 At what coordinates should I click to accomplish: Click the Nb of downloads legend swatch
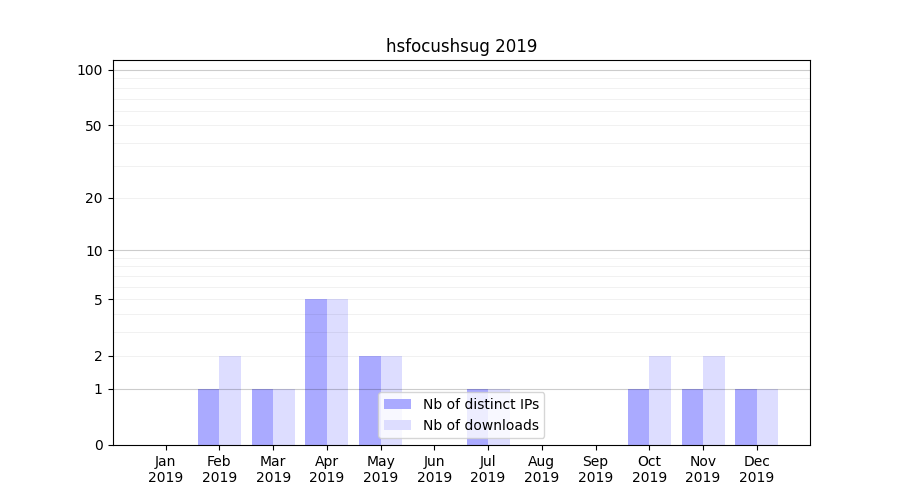pyautogui.click(x=398, y=425)
